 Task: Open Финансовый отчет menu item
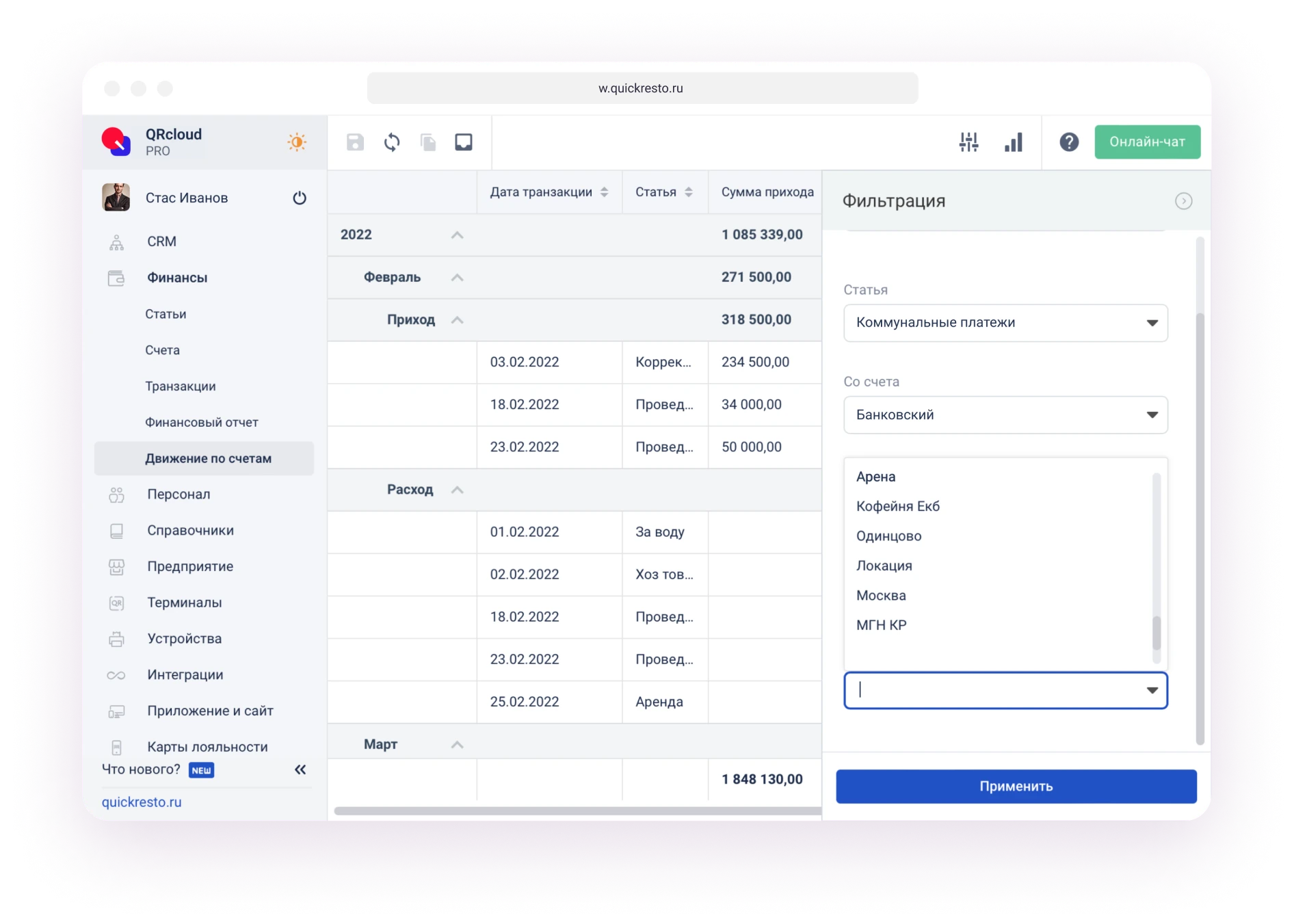(201, 423)
